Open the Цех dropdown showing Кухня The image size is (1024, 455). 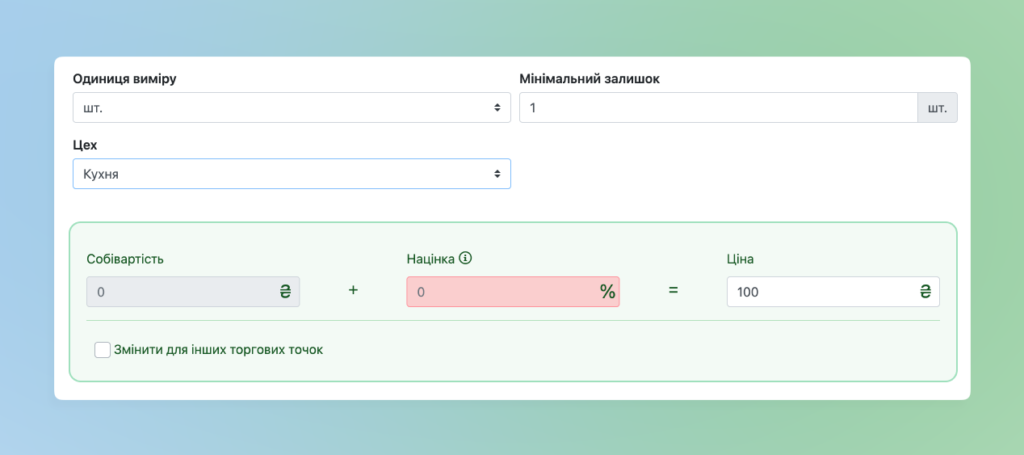291,174
